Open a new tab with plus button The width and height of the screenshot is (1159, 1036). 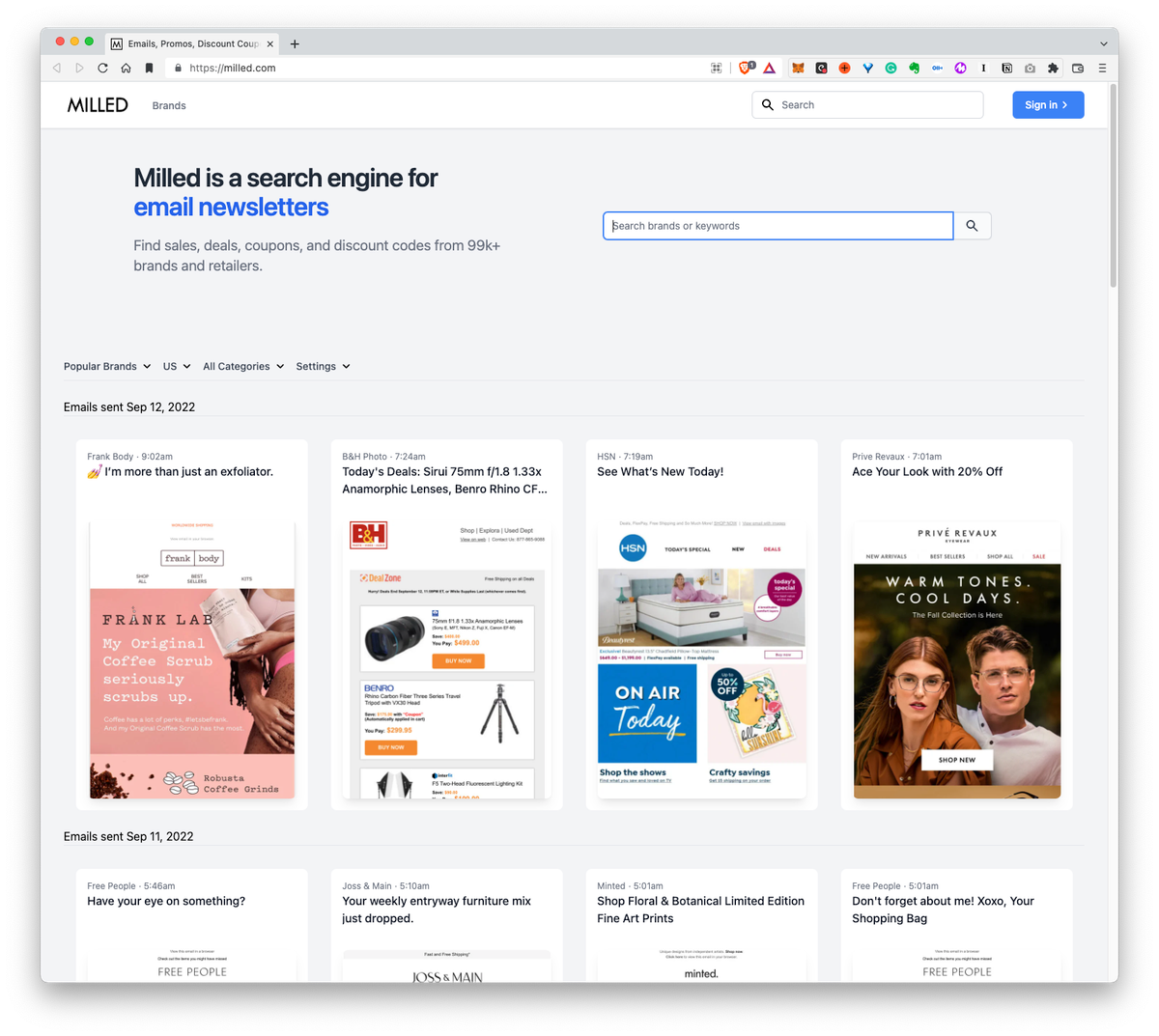(295, 43)
